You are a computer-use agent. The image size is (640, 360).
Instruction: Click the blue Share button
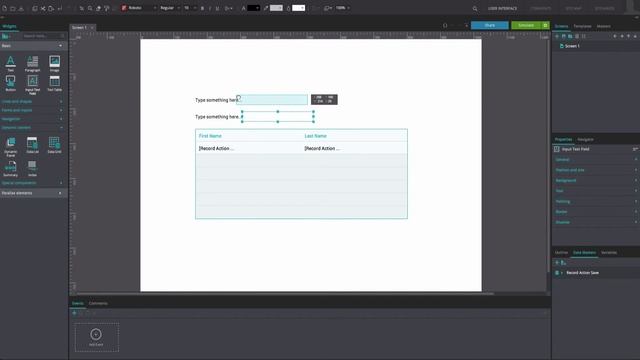[x=490, y=25]
